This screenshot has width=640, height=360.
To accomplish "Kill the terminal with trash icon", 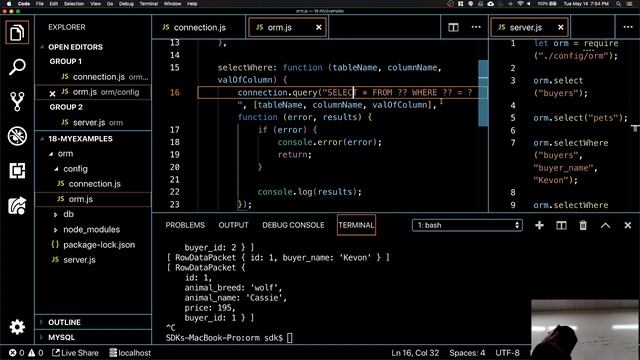I will click(x=583, y=225).
